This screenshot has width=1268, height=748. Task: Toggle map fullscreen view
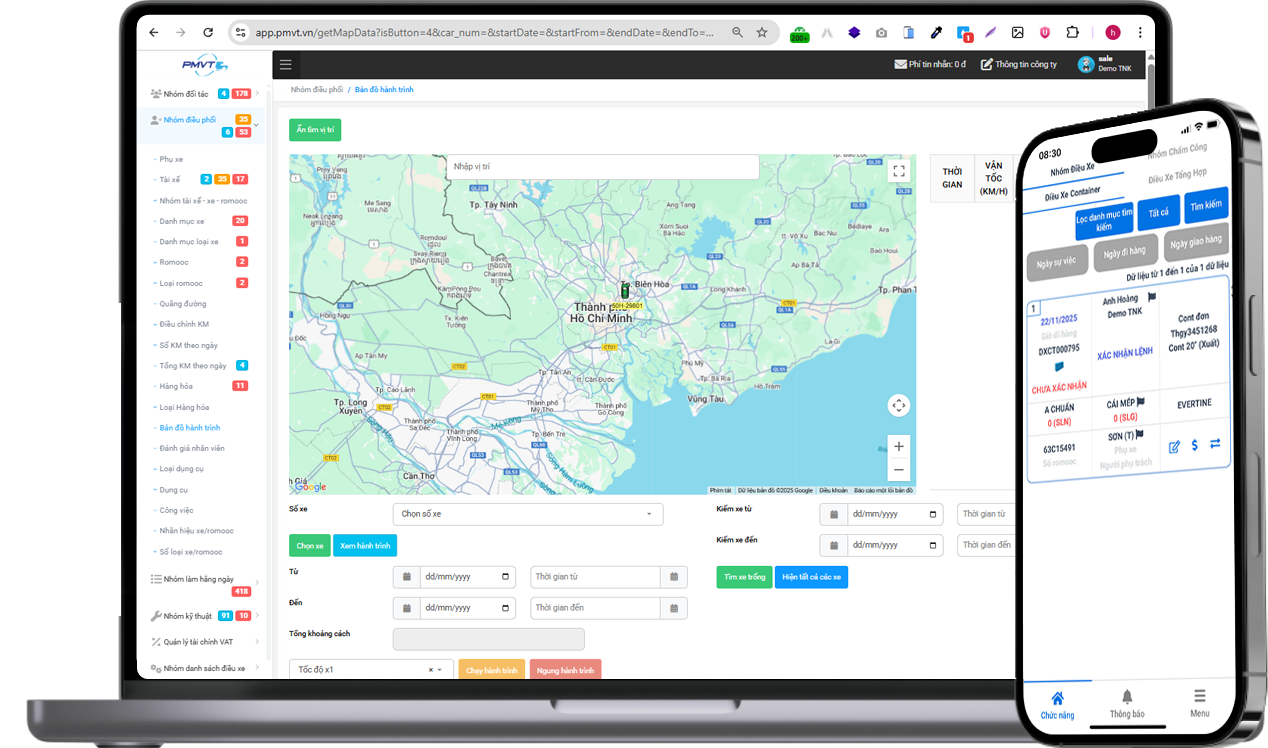pyautogui.click(x=899, y=171)
